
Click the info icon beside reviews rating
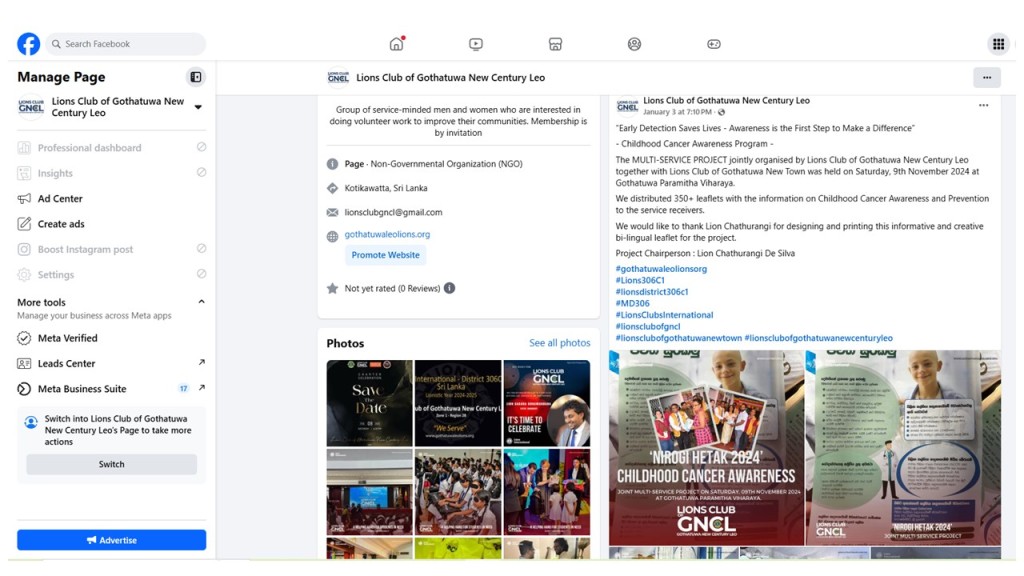tap(449, 288)
